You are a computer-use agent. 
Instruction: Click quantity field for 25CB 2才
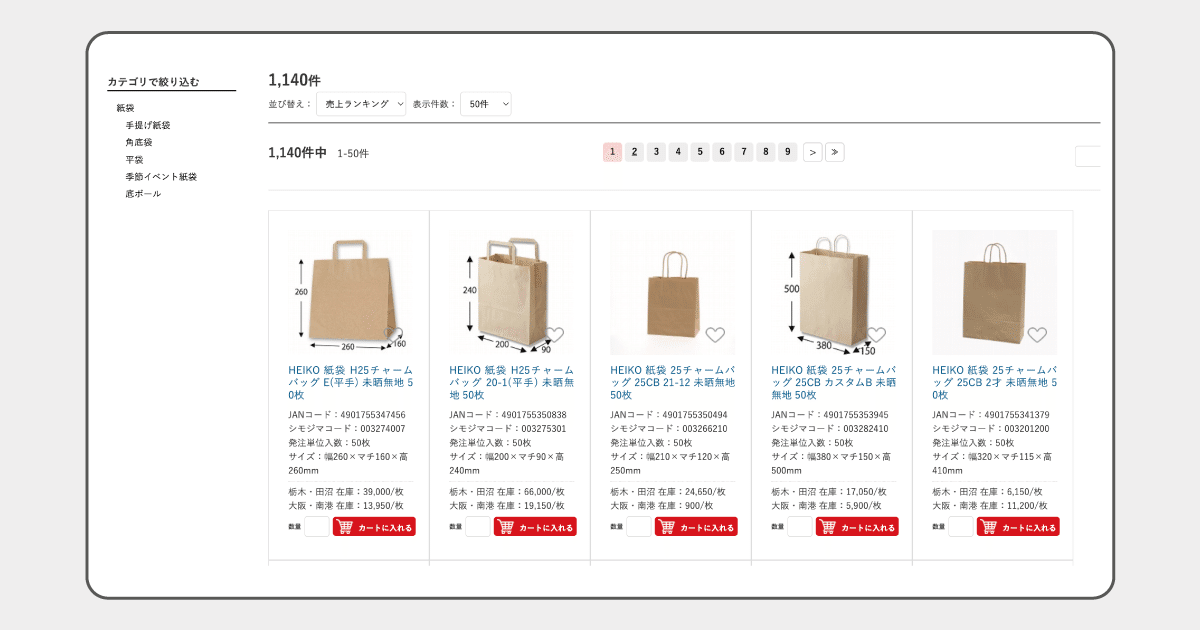[x=961, y=527]
